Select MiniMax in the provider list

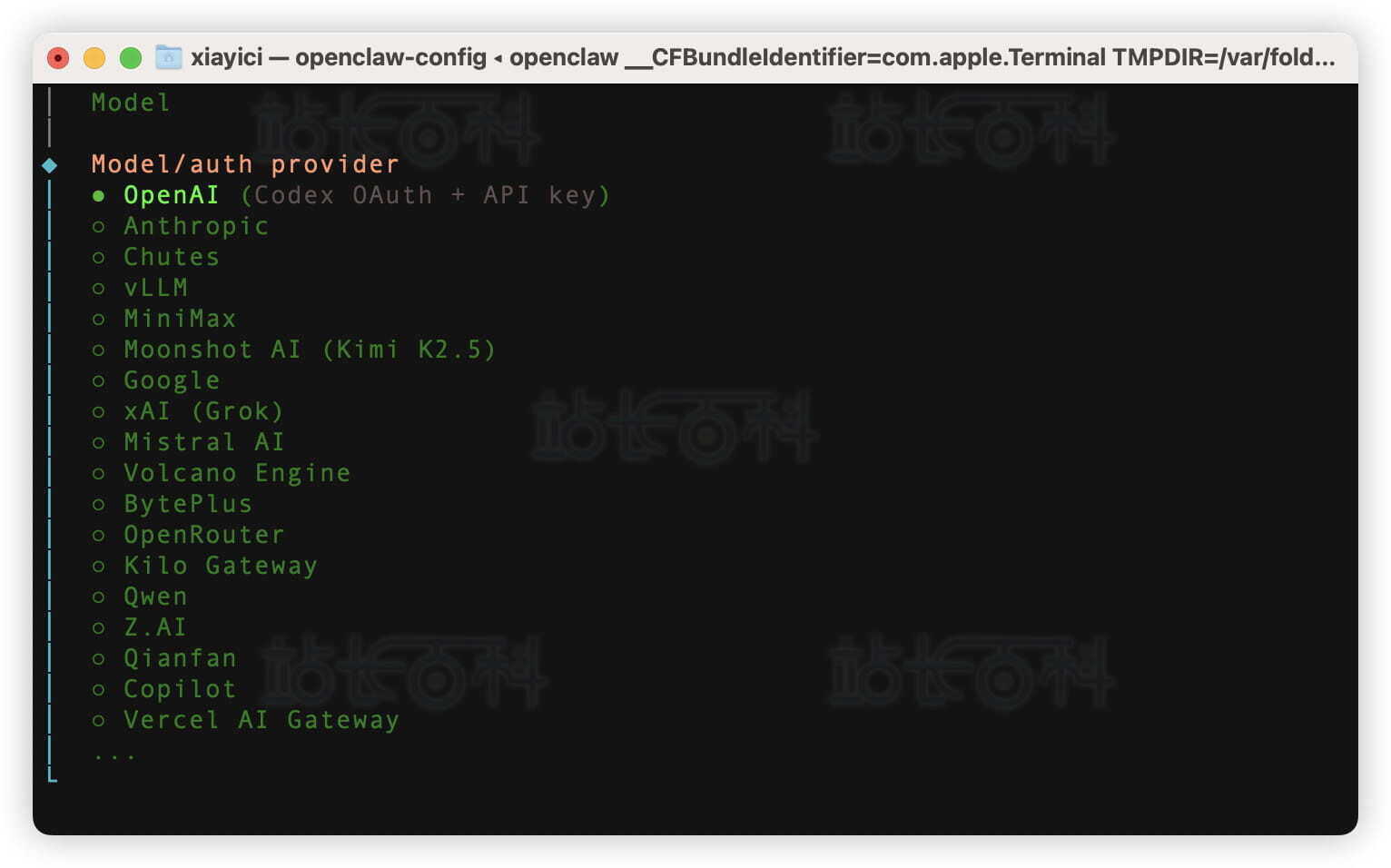point(163,319)
